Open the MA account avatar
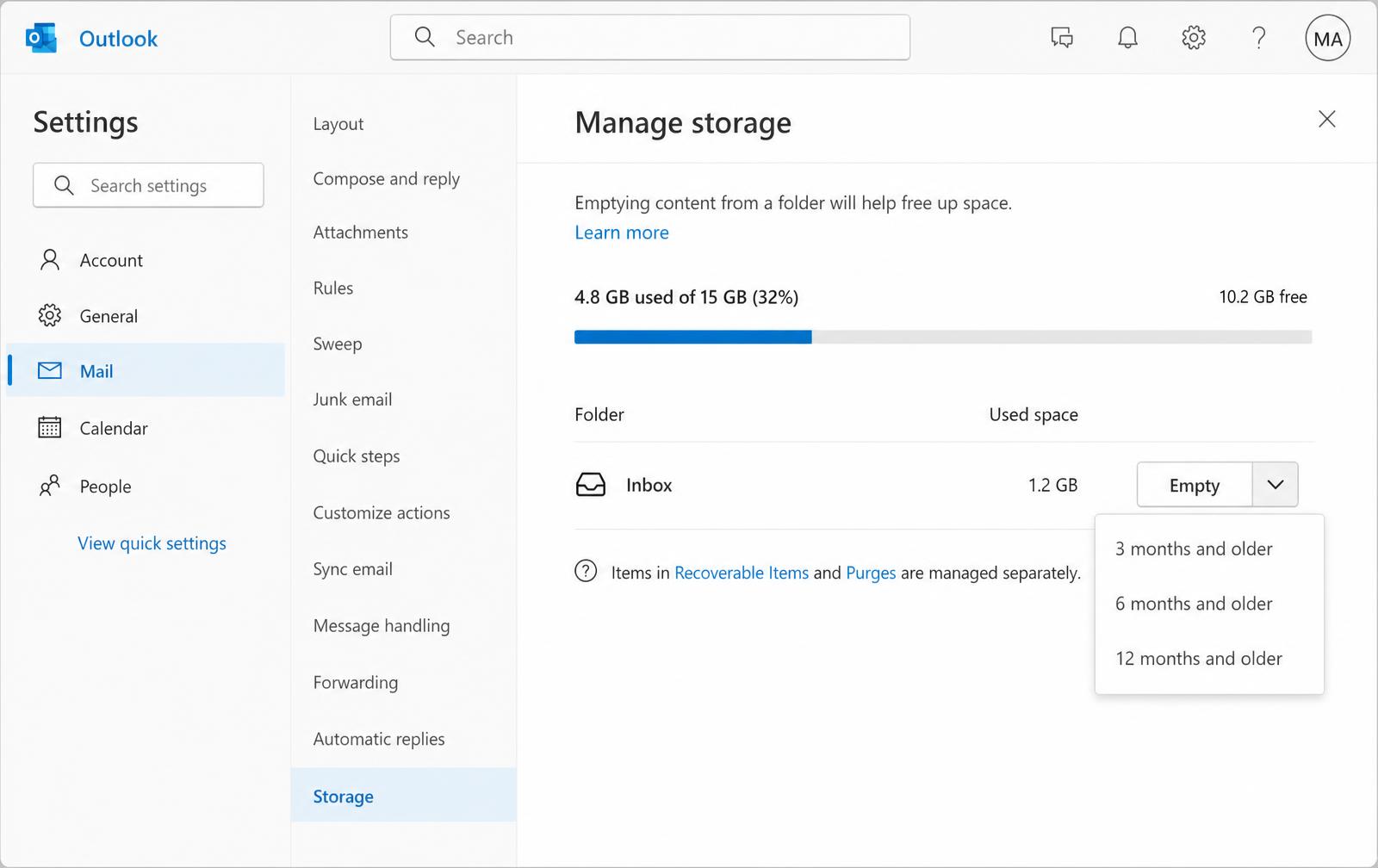The width and height of the screenshot is (1378, 868). point(1327,38)
